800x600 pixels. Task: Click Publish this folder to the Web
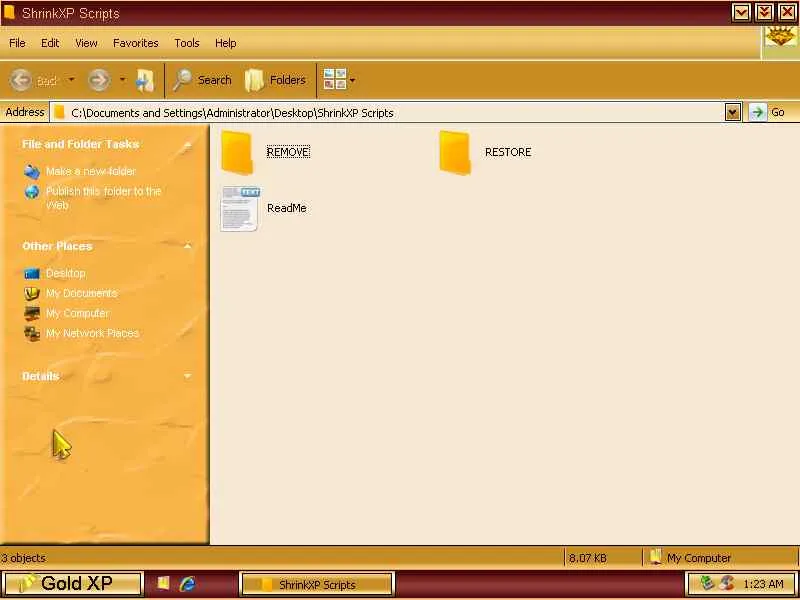point(103,198)
